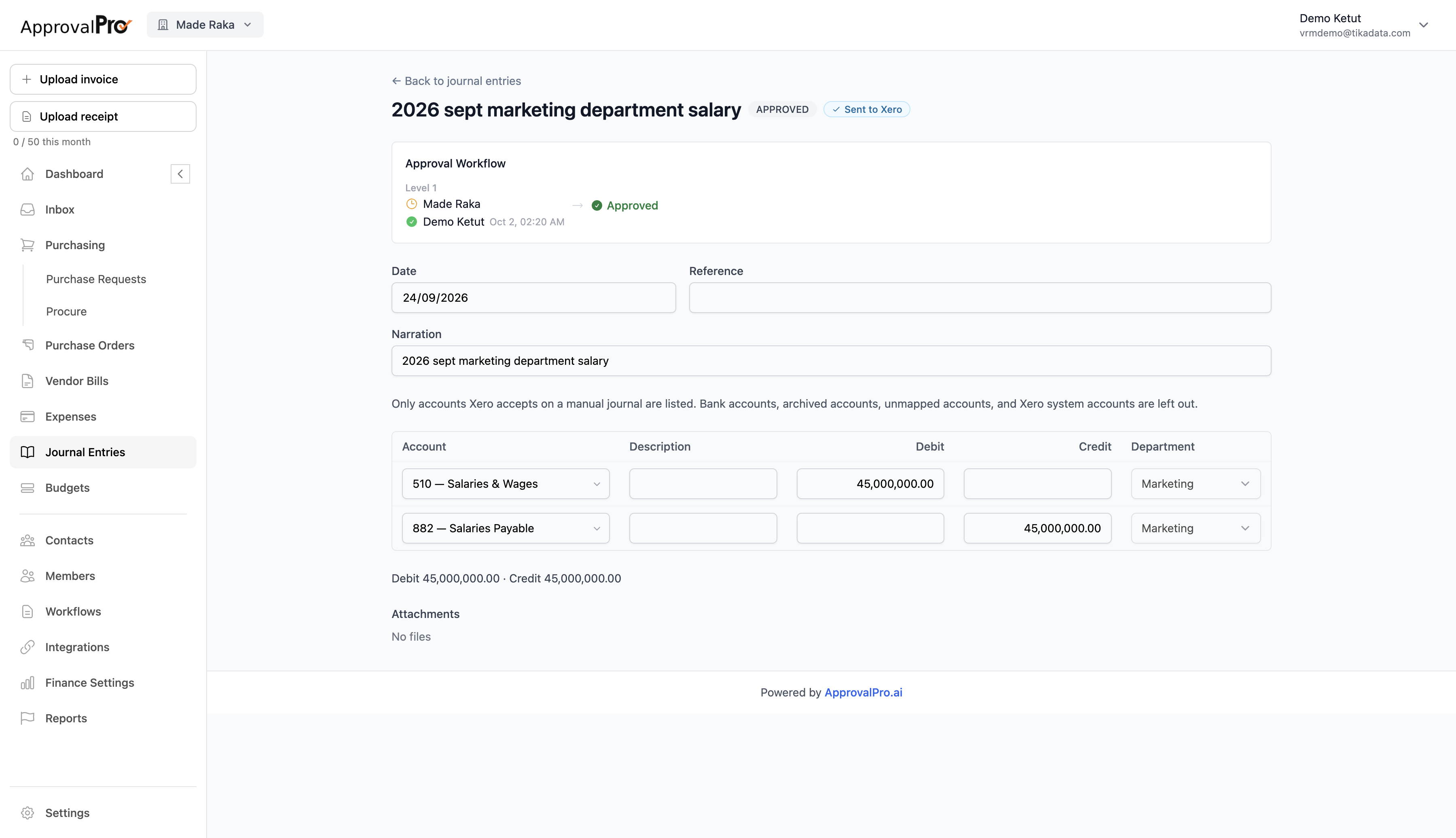Image resolution: width=1456 pixels, height=838 pixels.
Task: Open the Made Raka organization switcher
Action: click(x=205, y=25)
